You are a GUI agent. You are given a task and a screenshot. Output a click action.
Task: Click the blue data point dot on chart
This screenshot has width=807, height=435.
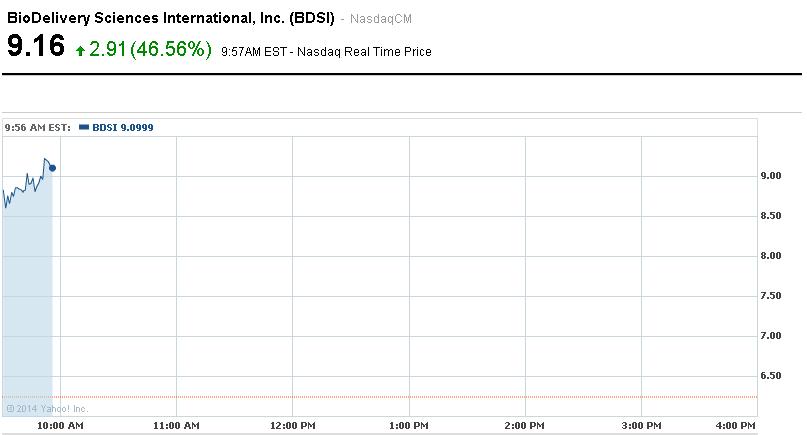pos(52,168)
